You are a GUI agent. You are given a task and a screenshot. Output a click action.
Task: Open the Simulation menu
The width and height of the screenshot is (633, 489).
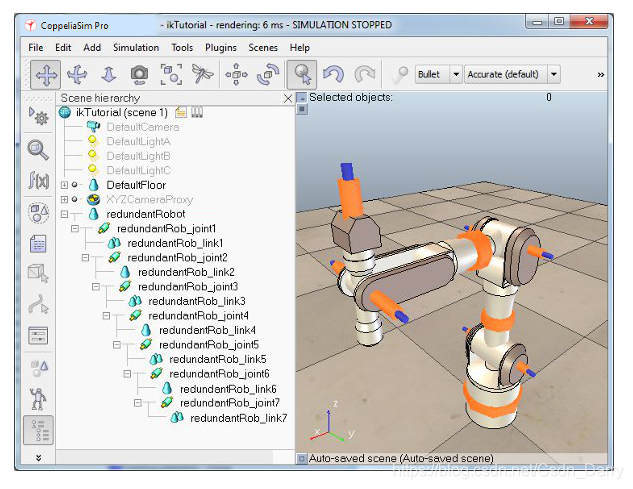pyautogui.click(x=136, y=48)
